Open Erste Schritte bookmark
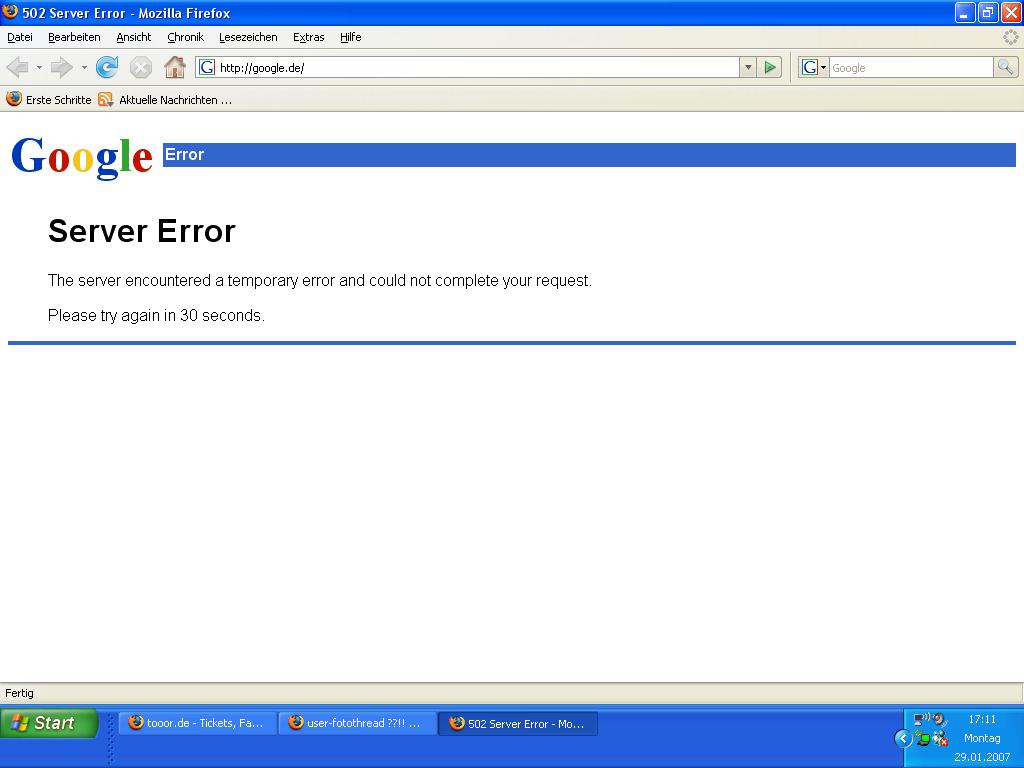1024x768 pixels. (49, 100)
